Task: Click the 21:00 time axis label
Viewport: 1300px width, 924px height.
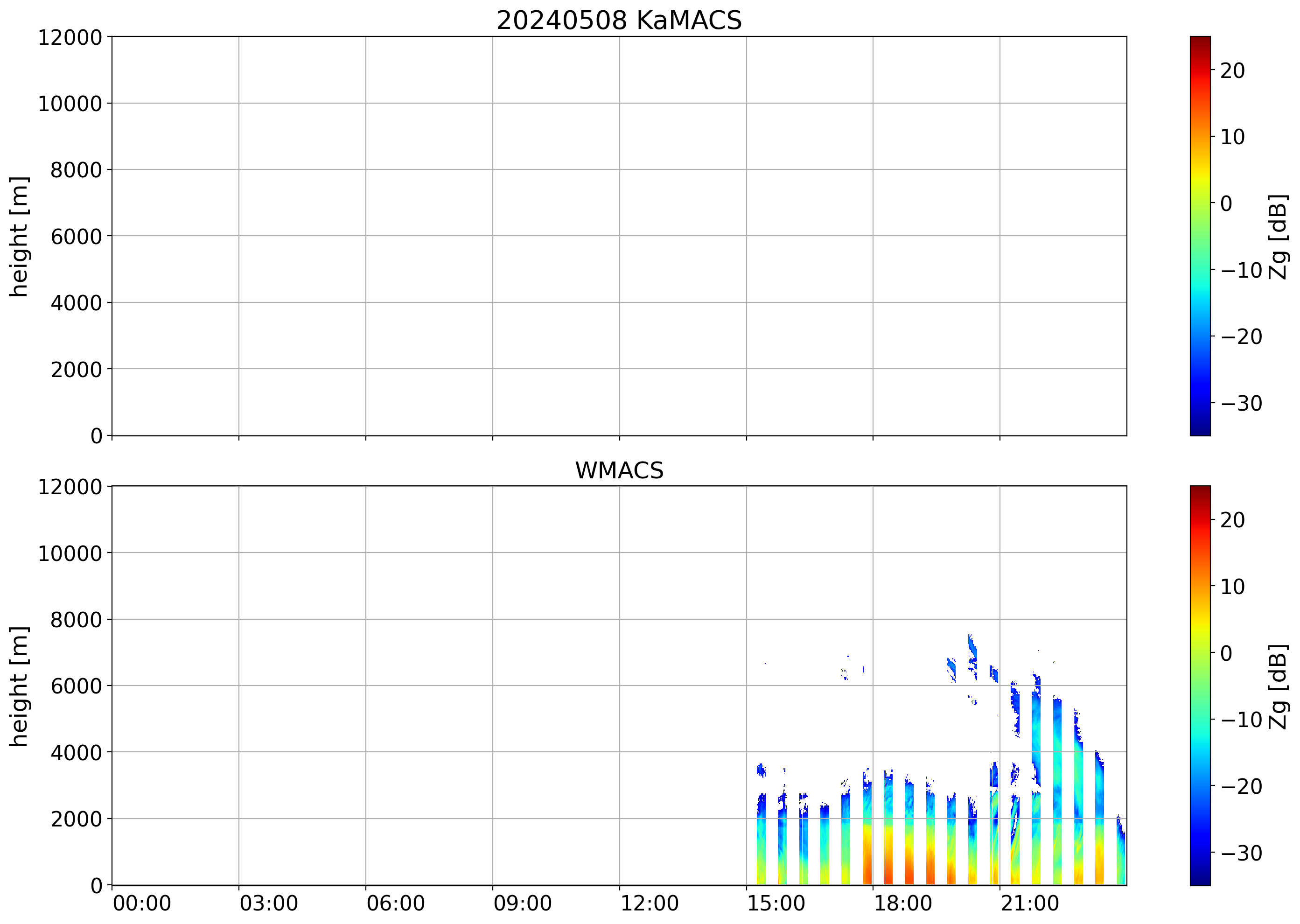Action: click(1029, 903)
